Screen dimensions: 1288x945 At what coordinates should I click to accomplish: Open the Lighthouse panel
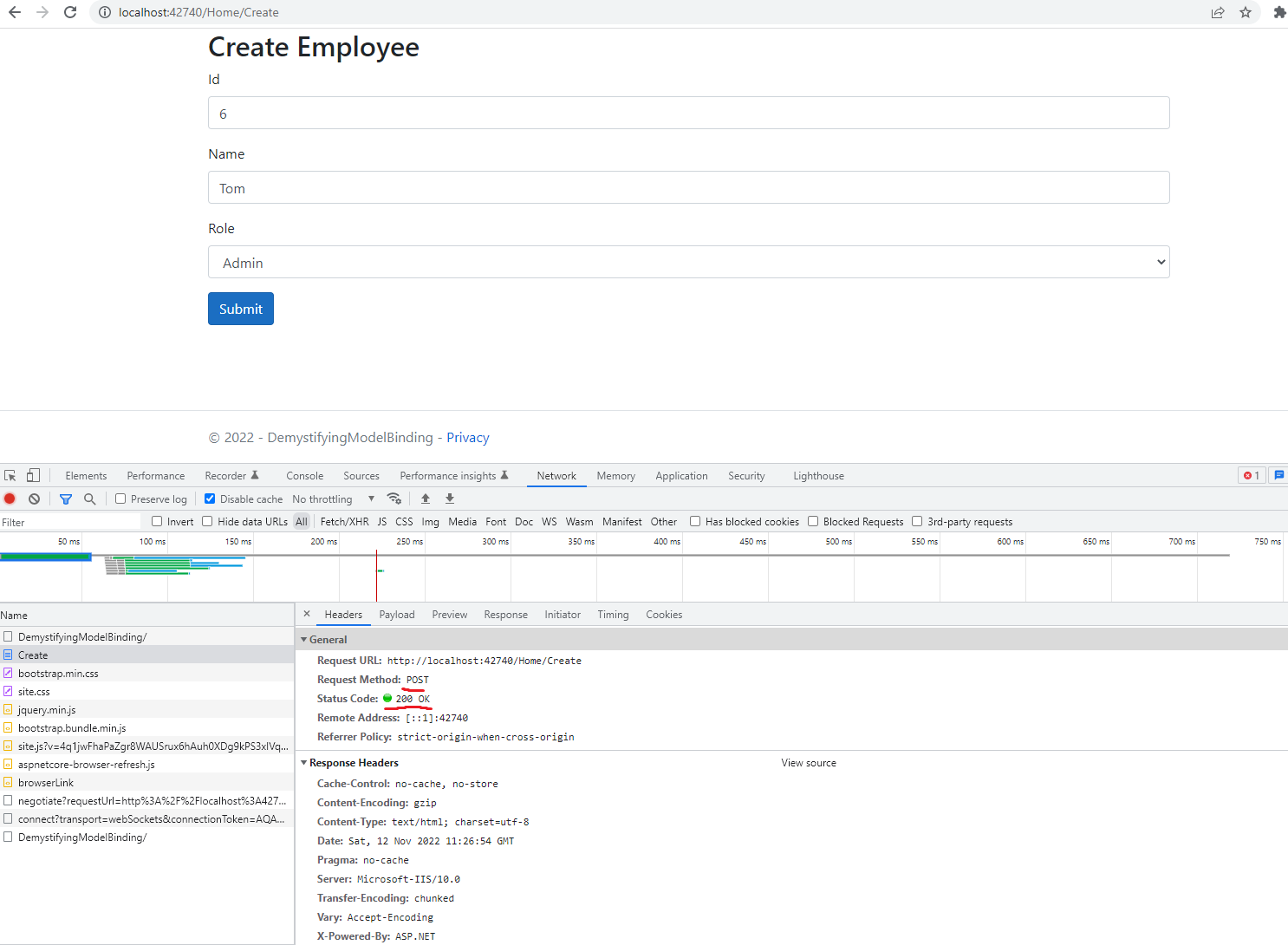pos(818,475)
